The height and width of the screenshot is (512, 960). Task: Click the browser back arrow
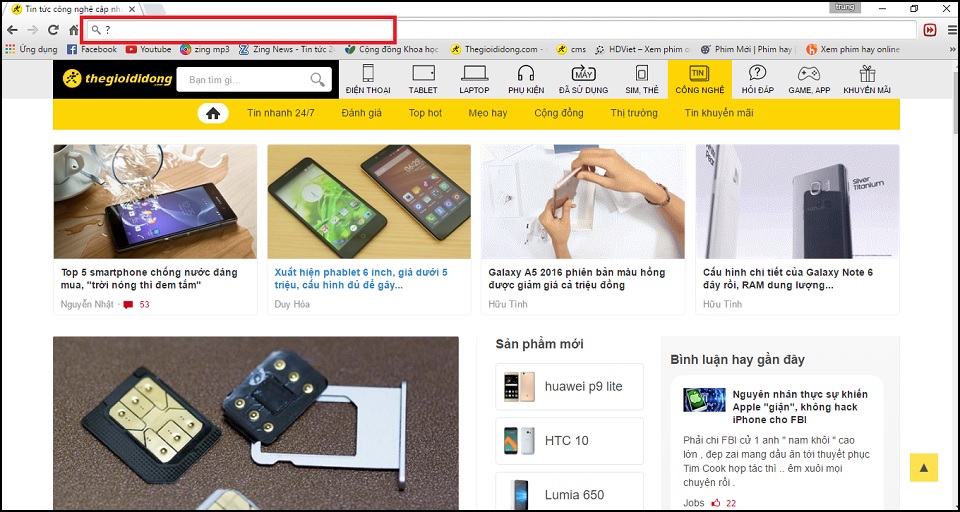click(x=12, y=29)
